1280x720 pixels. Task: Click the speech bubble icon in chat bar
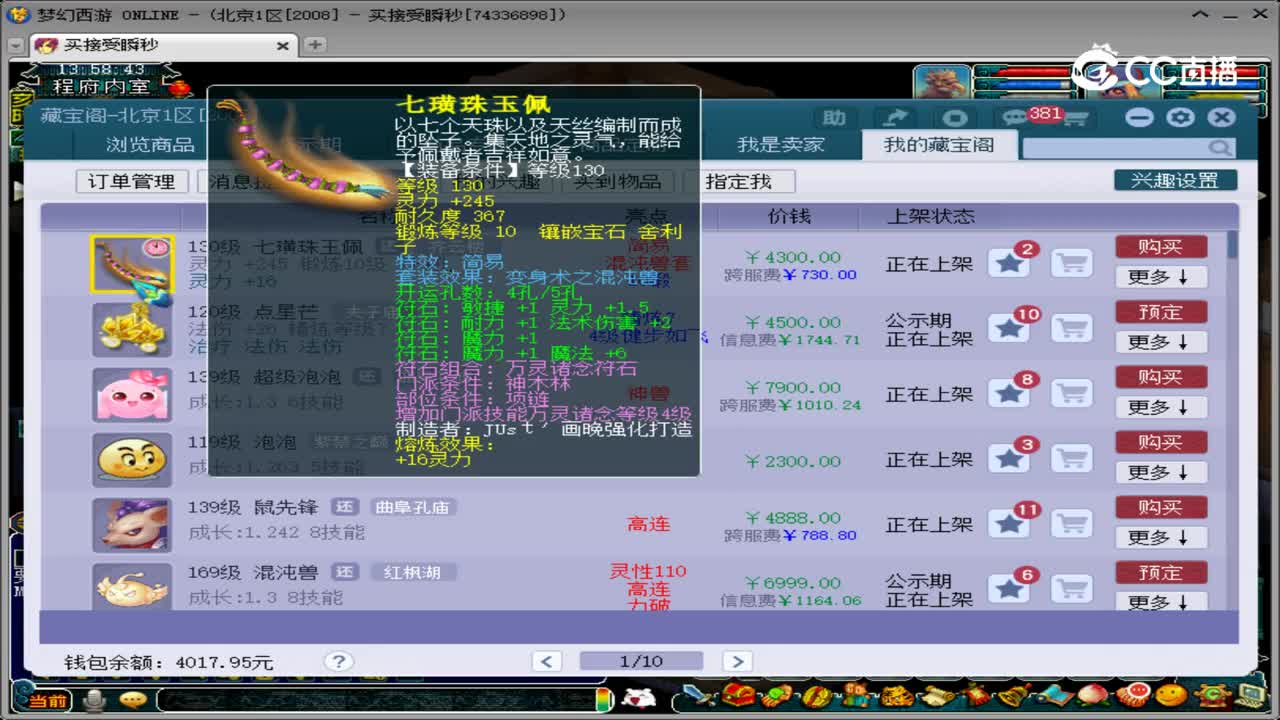pos(132,699)
